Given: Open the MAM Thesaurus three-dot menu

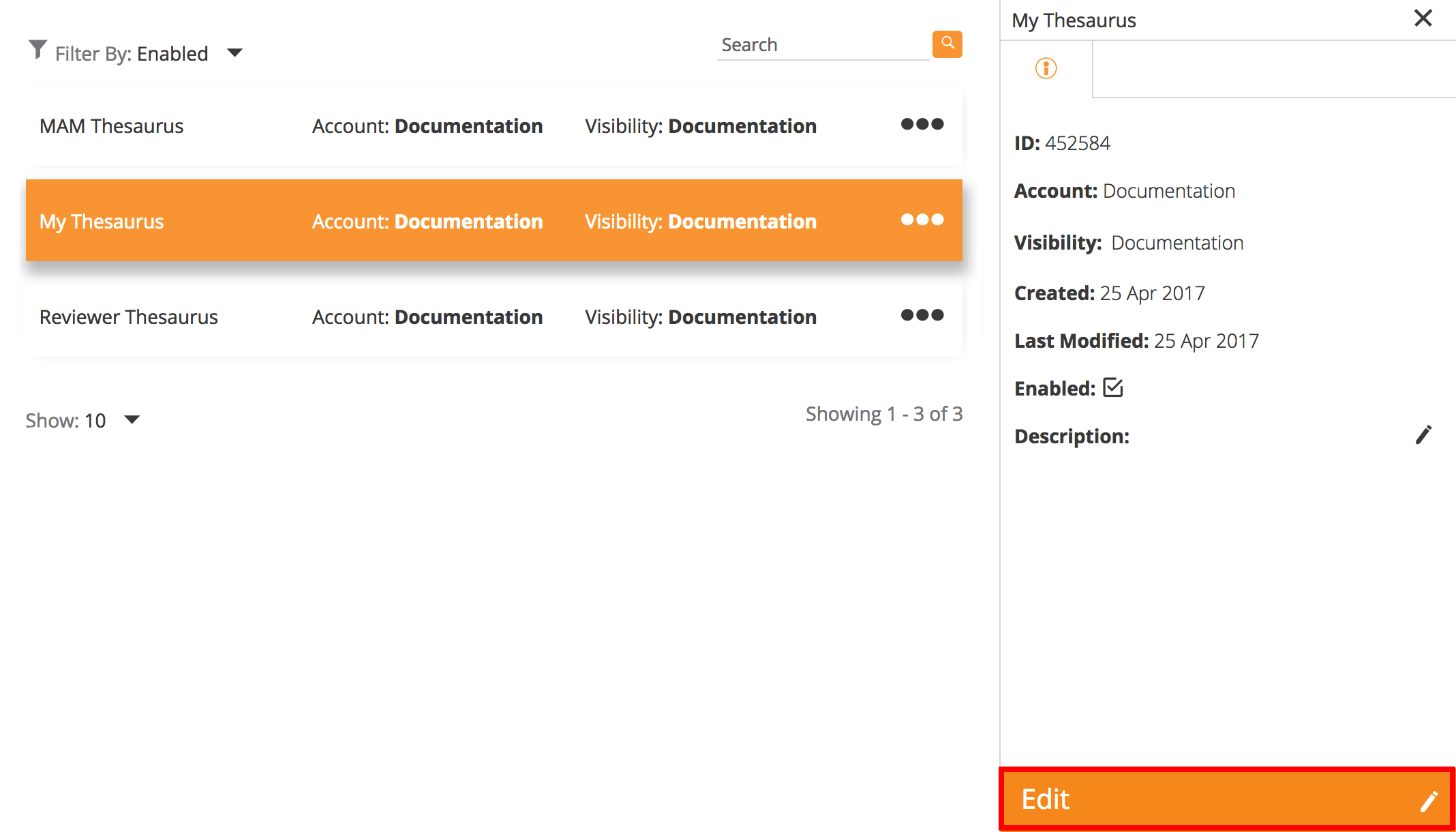Looking at the screenshot, I should pyautogui.click(x=922, y=124).
